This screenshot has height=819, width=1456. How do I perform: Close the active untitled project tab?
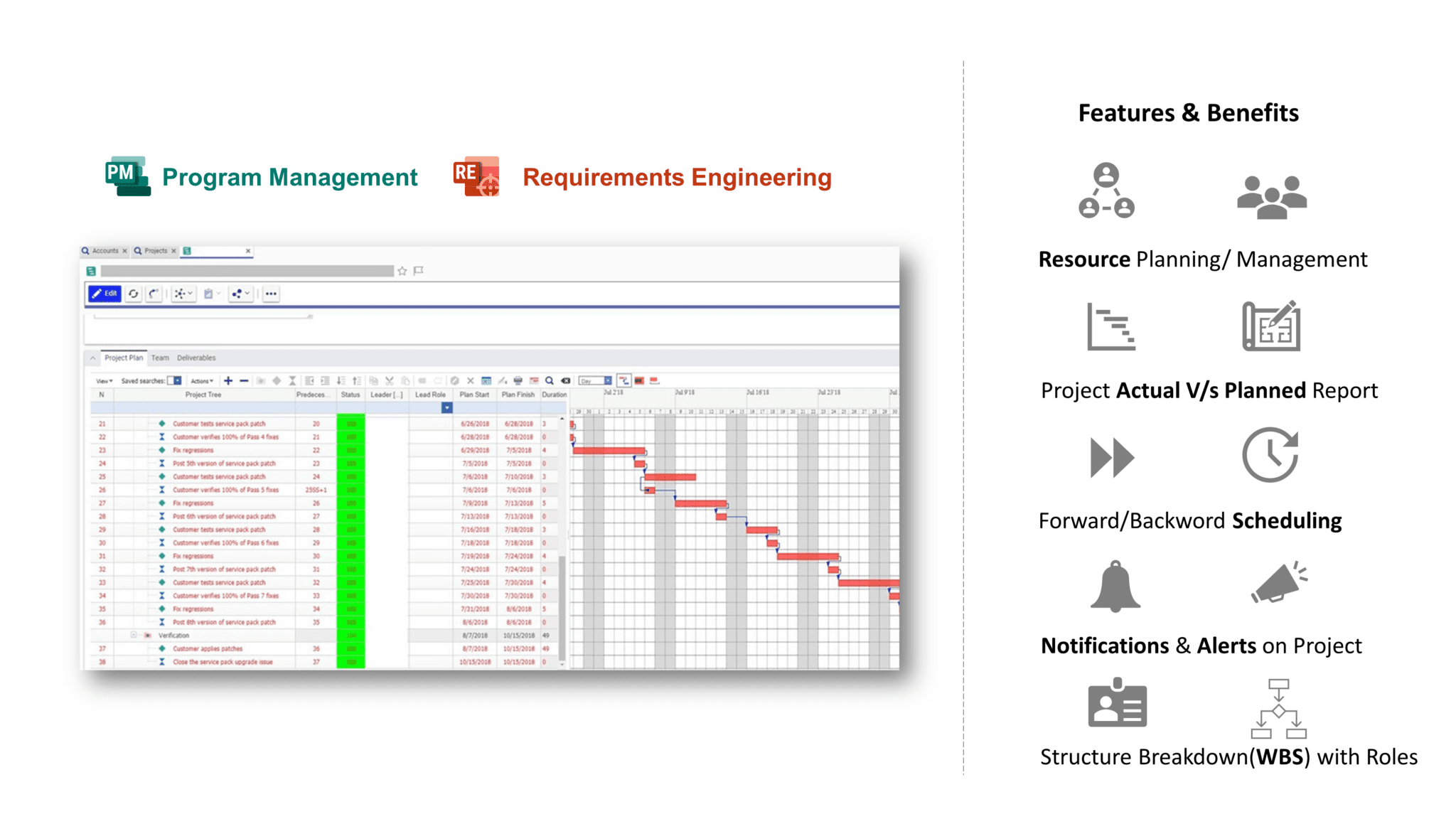pyautogui.click(x=248, y=251)
